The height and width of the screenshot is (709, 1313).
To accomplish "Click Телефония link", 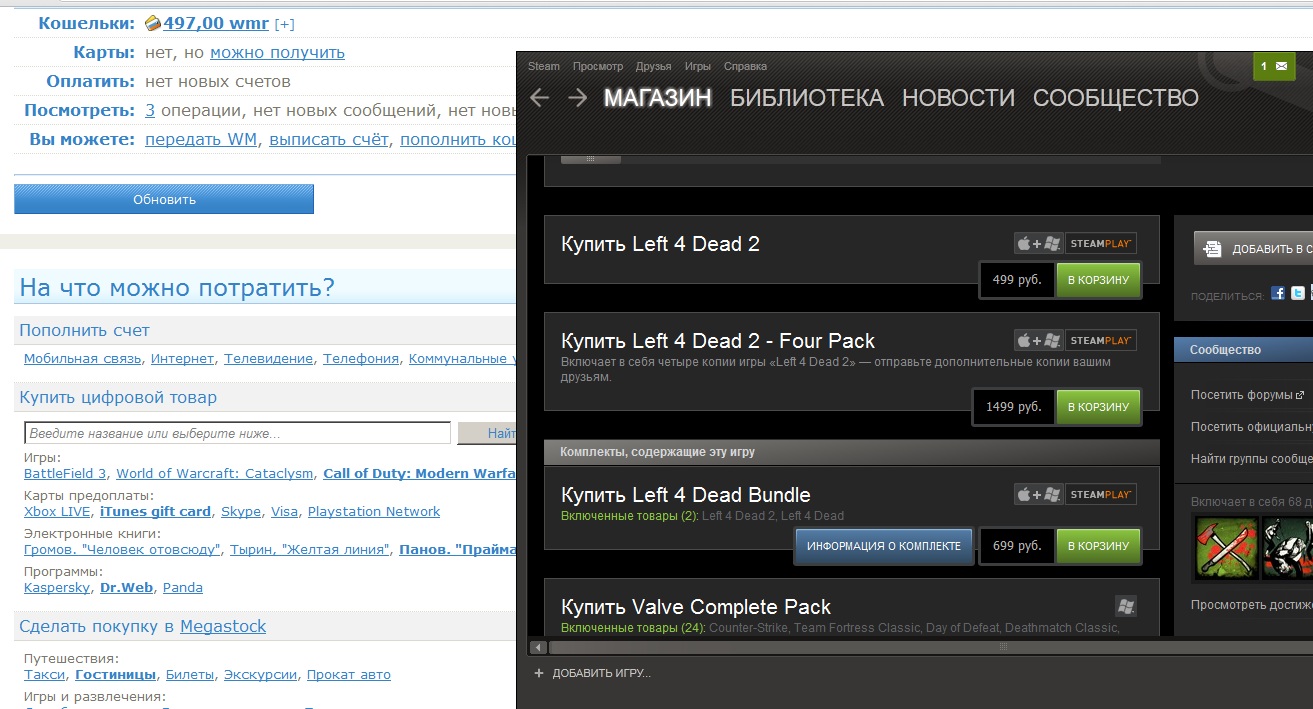I will [x=361, y=358].
